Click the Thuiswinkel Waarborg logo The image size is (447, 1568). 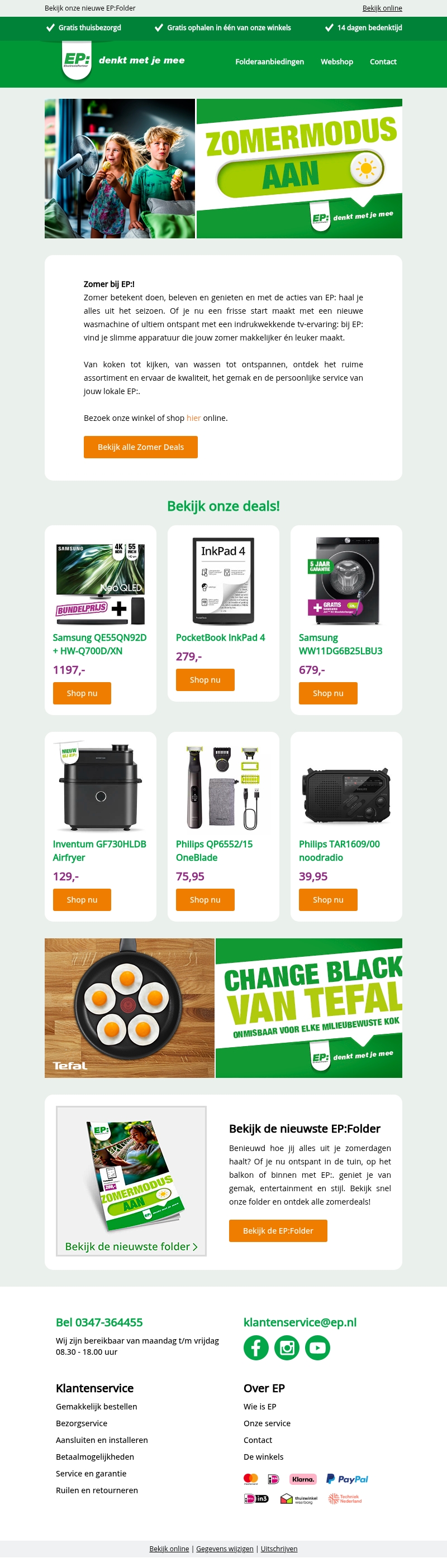298,1499
